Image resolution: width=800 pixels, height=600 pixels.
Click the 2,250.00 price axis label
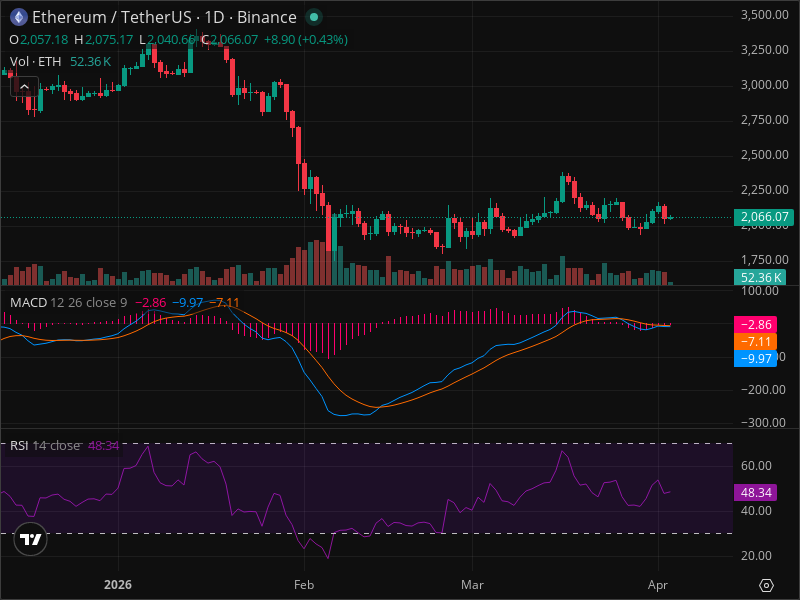(x=764, y=190)
